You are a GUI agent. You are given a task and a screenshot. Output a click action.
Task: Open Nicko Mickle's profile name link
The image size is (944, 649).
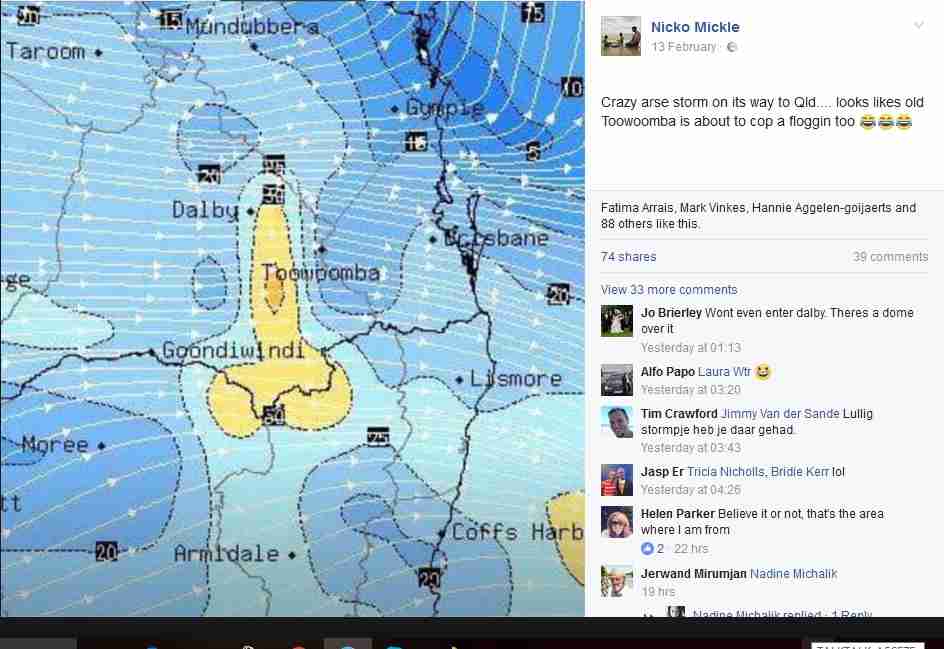[695, 27]
